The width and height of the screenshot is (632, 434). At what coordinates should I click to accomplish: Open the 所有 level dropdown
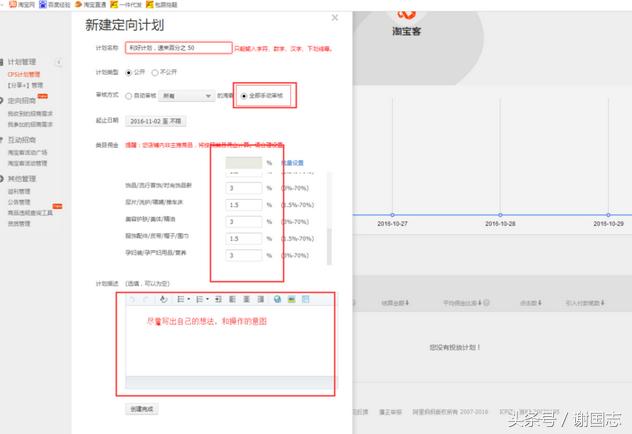tap(186, 96)
